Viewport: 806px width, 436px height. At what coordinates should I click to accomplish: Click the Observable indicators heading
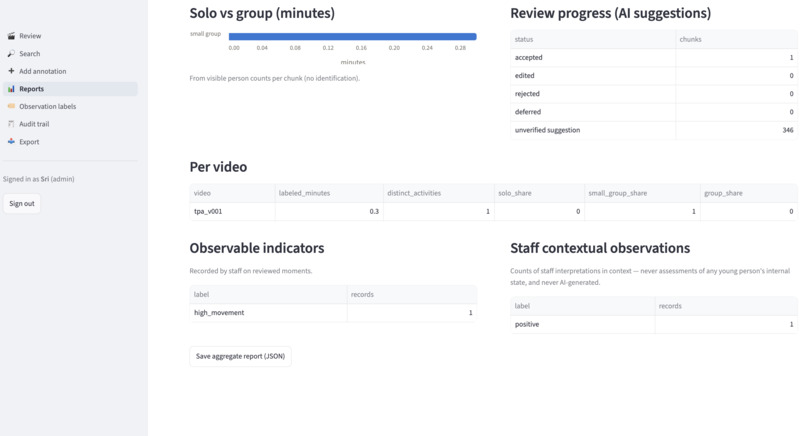[257, 248]
